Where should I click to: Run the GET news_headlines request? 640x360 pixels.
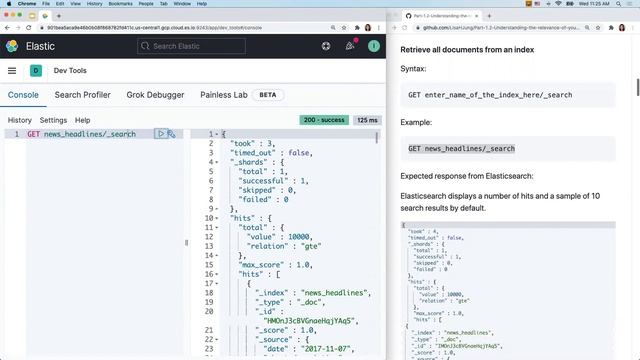(x=161, y=134)
